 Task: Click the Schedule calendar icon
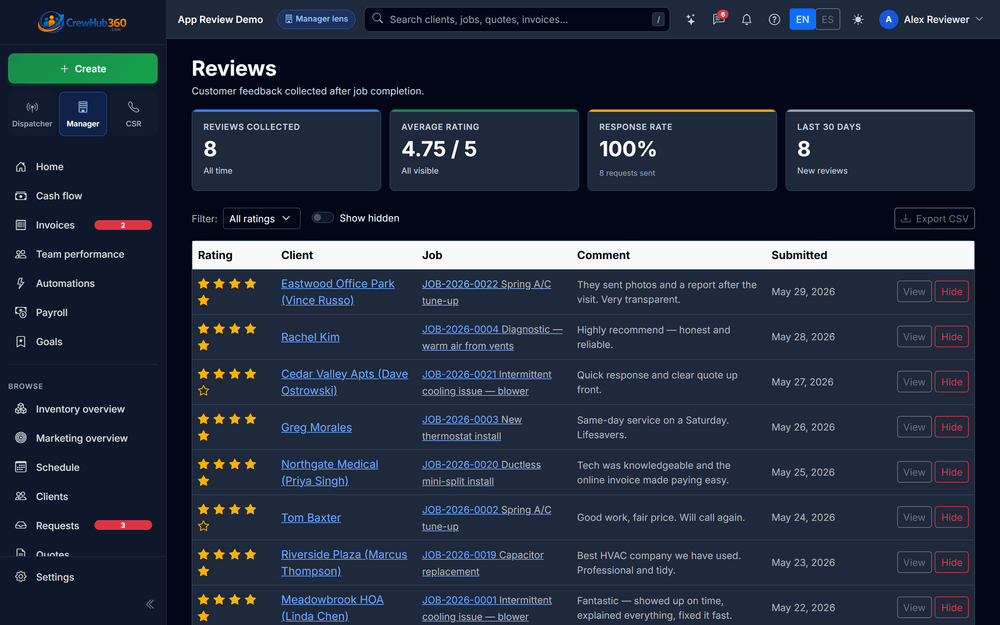[x=21, y=467]
